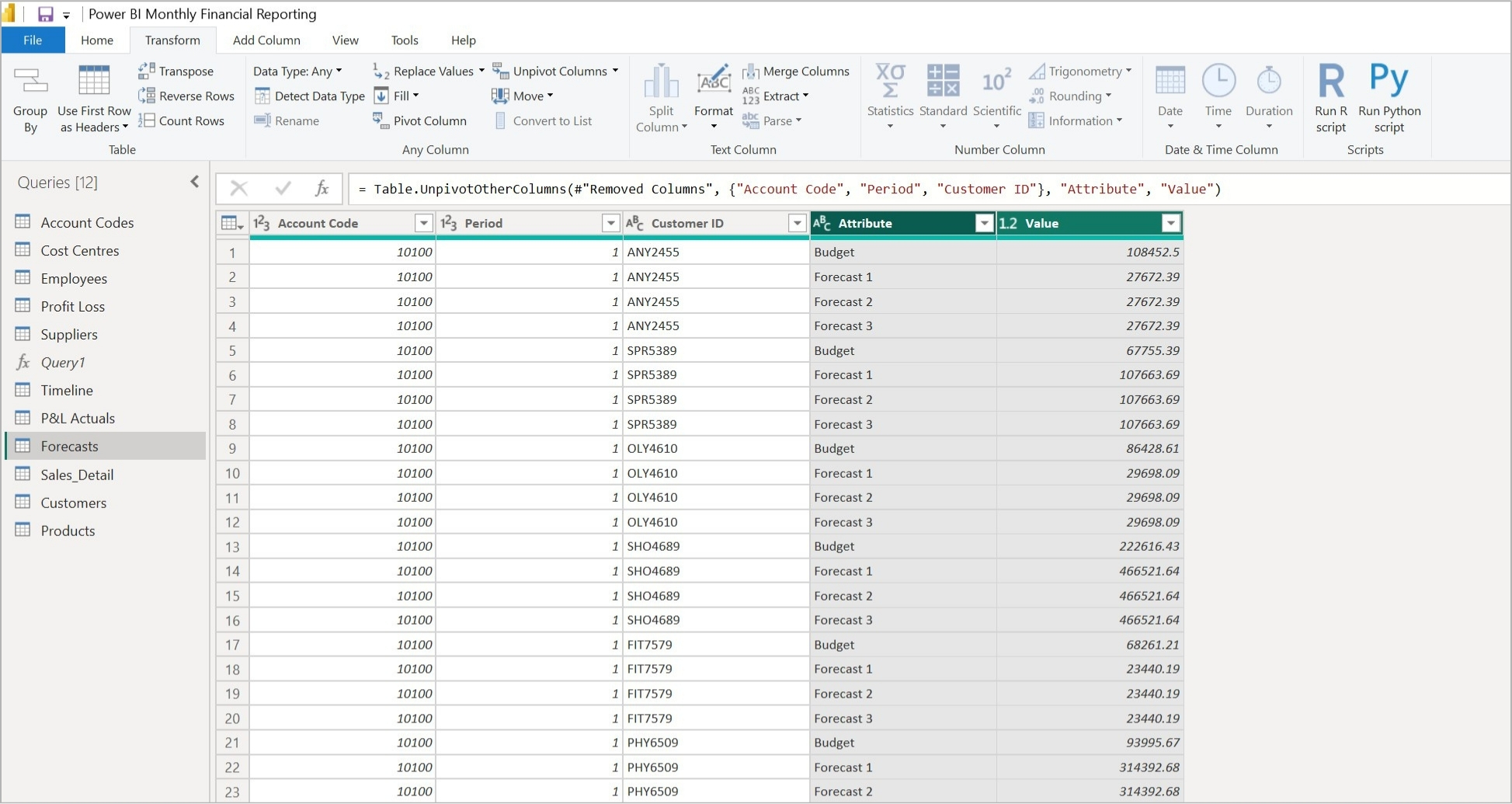Collapse the Queries pane with chevron
Image resolution: width=1512 pixels, height=804 pixels.
194,182
